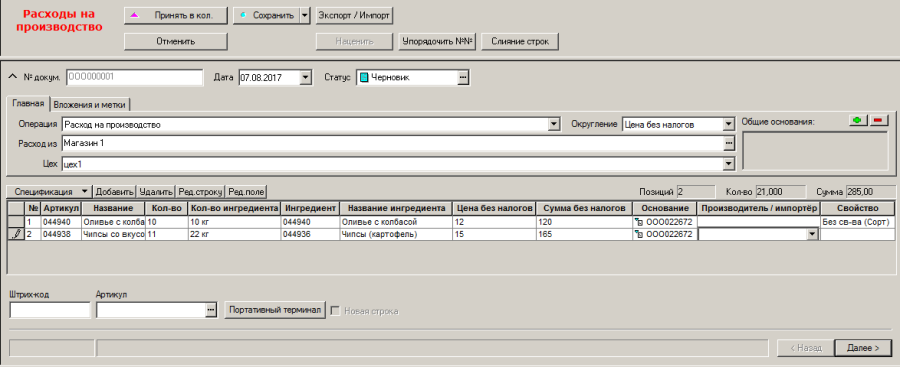Open ellipsis picker next to Артикул field
Viewport: 900px width, 367px height.
point(211,310)
